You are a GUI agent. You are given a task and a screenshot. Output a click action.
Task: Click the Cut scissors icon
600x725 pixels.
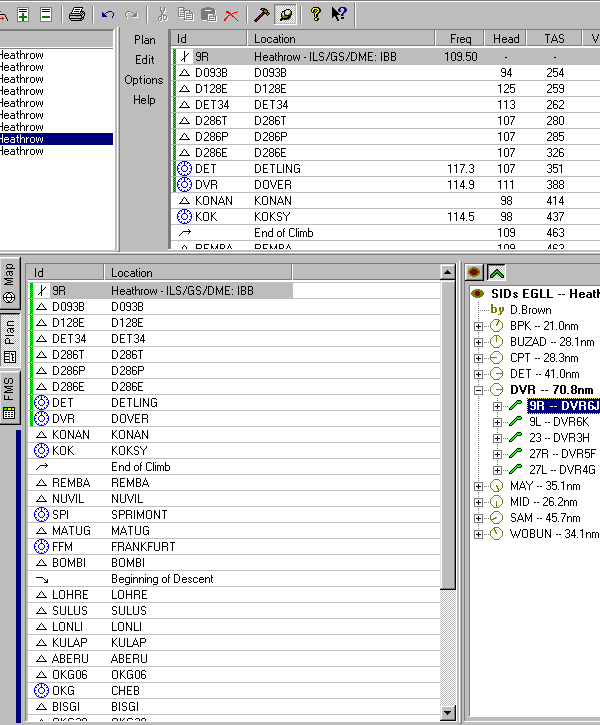click(x=161, y=14)
